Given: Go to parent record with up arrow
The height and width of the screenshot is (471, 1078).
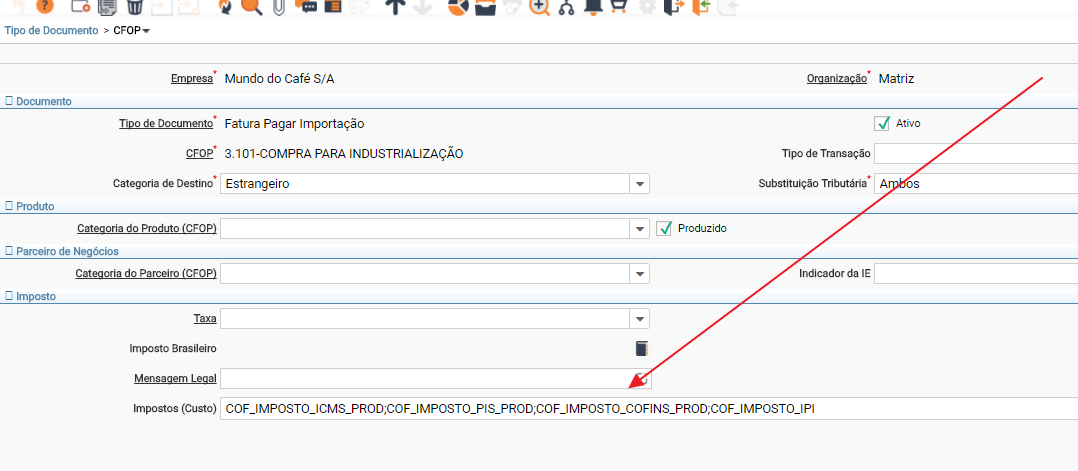Looking at the screenshot, I should click(x=395, y=6).
